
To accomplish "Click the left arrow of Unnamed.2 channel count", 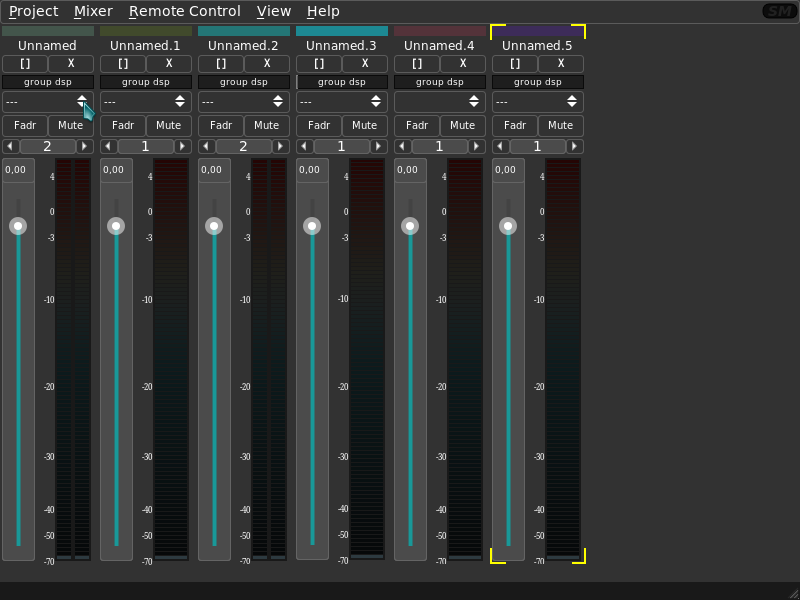I will point(206,146).
